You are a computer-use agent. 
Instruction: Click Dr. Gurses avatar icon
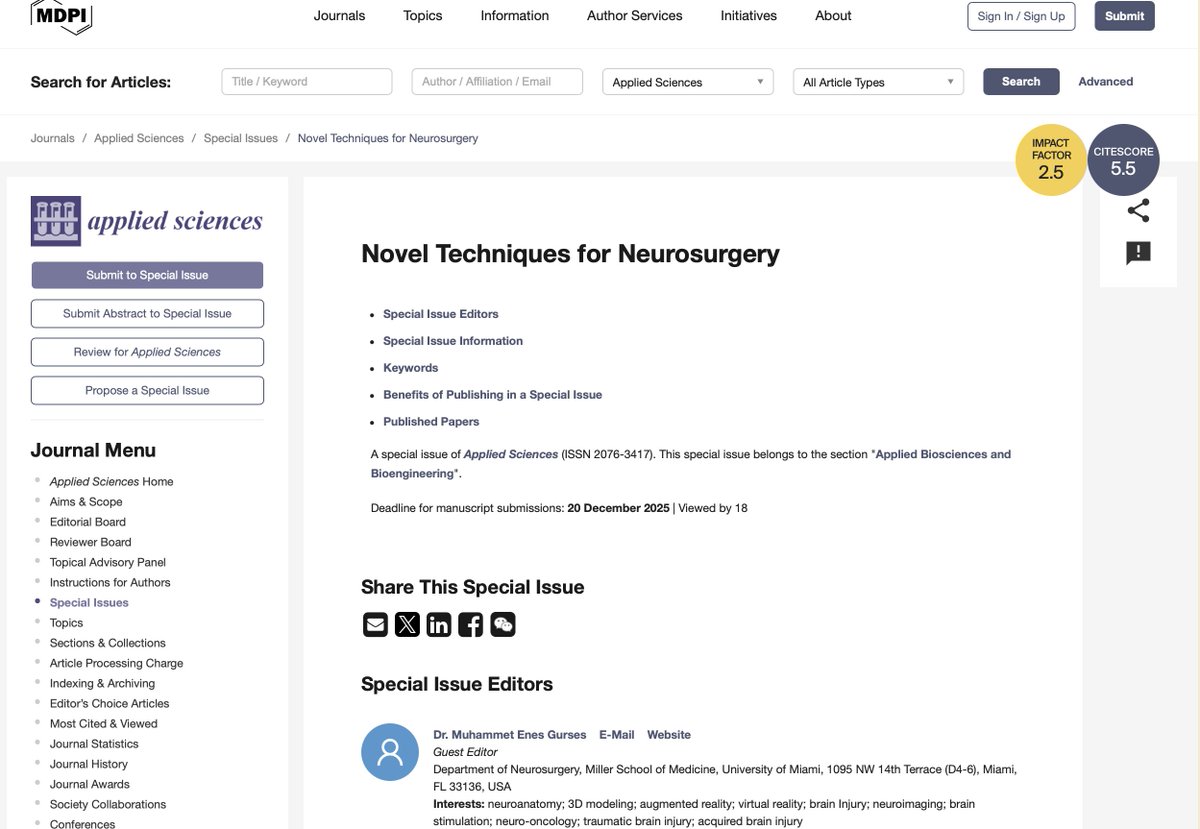[x=390, y=752]
